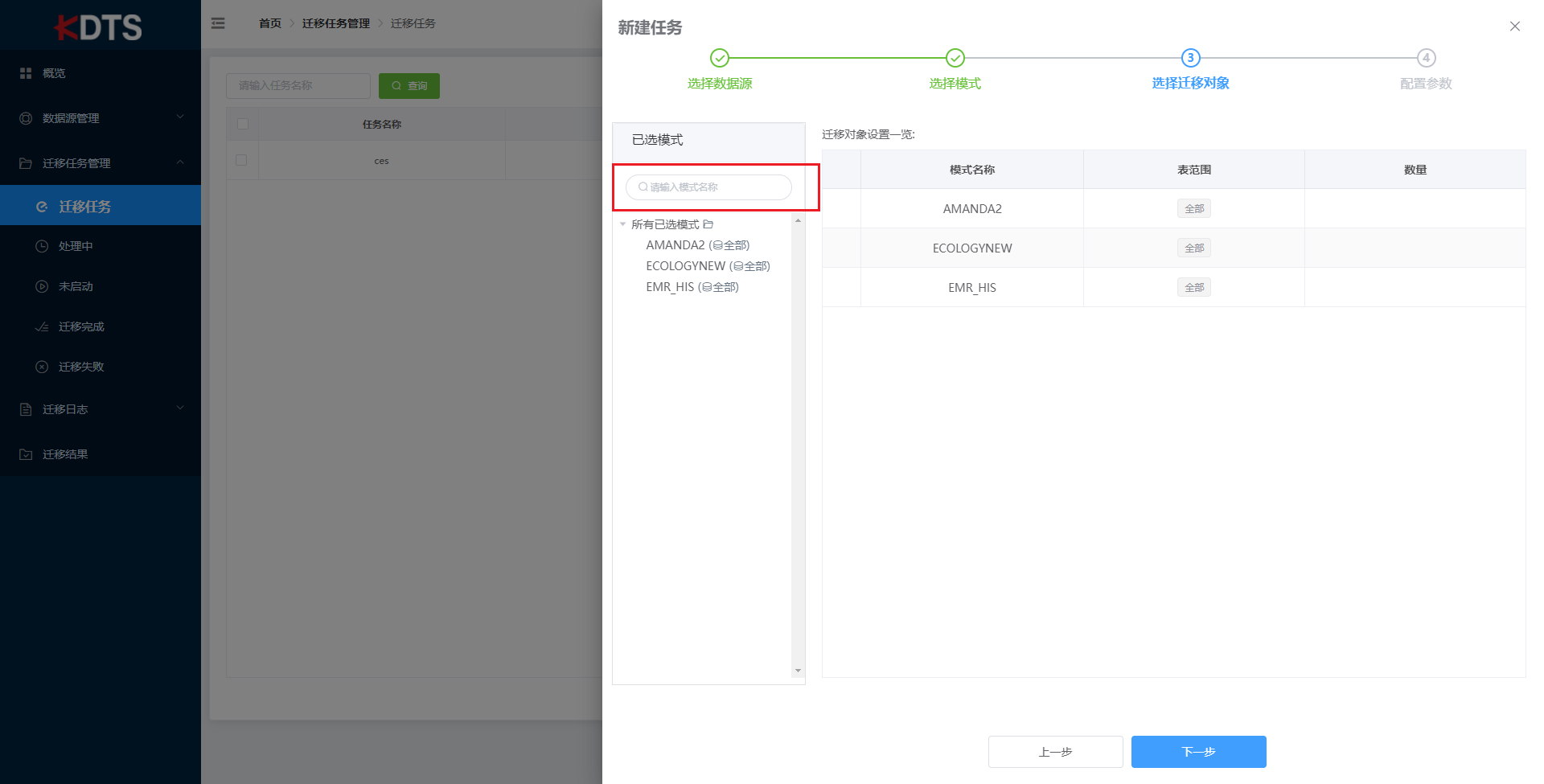The width and height of the screenshot is (1544, 784).
Task: Open 迁移结果 in sidebar
Action: tap(101, 454)
